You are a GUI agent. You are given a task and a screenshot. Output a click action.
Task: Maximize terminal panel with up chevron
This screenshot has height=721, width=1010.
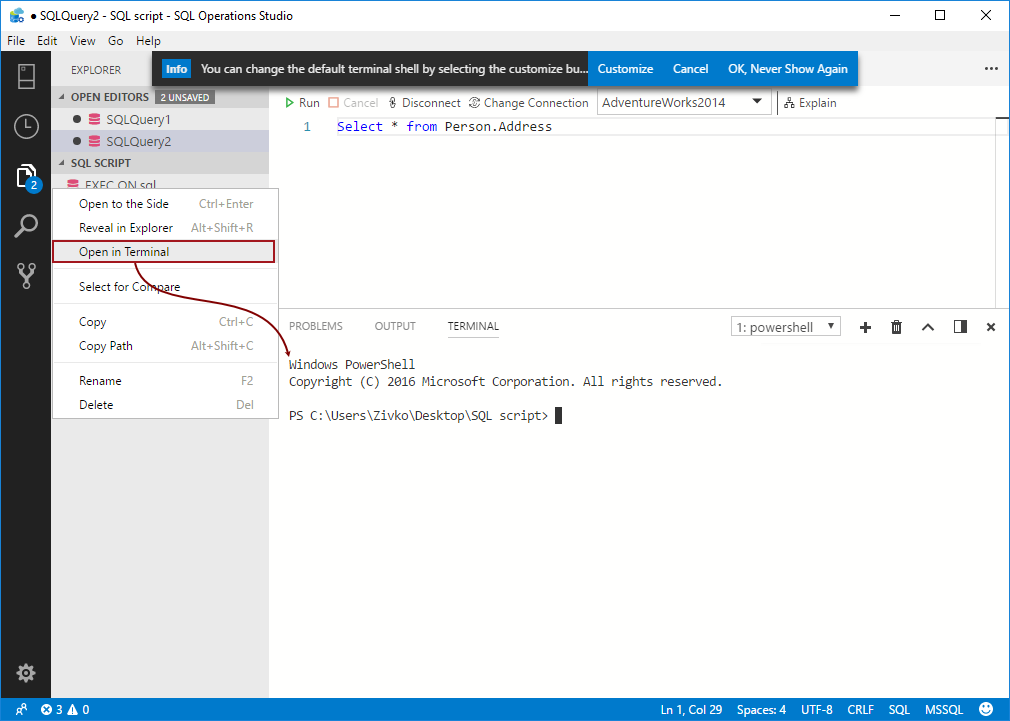[x=928, y=327]
